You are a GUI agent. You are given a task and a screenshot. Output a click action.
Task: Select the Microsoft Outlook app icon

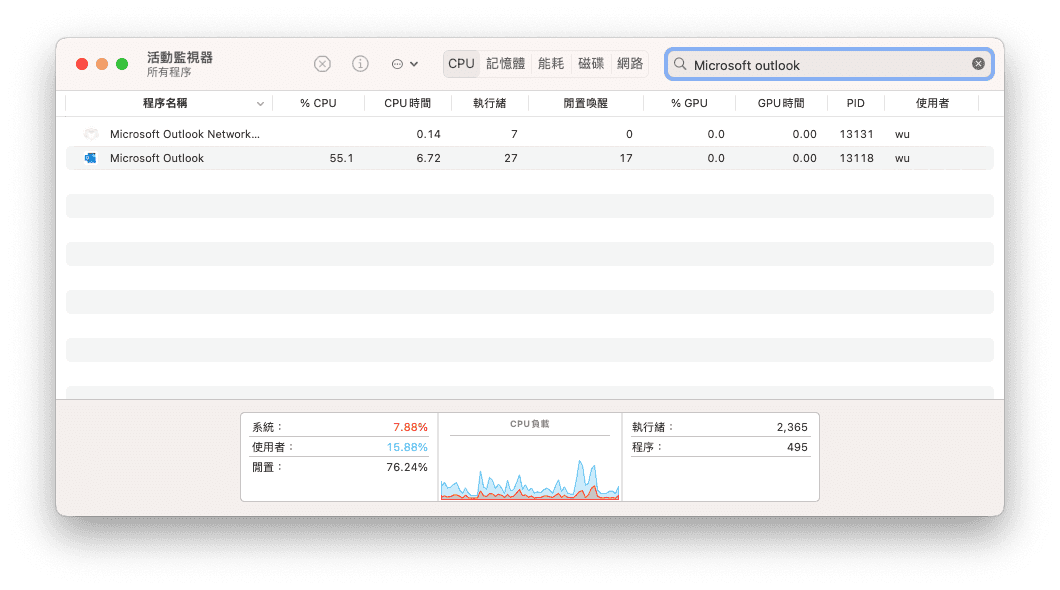tap(91, 158)
